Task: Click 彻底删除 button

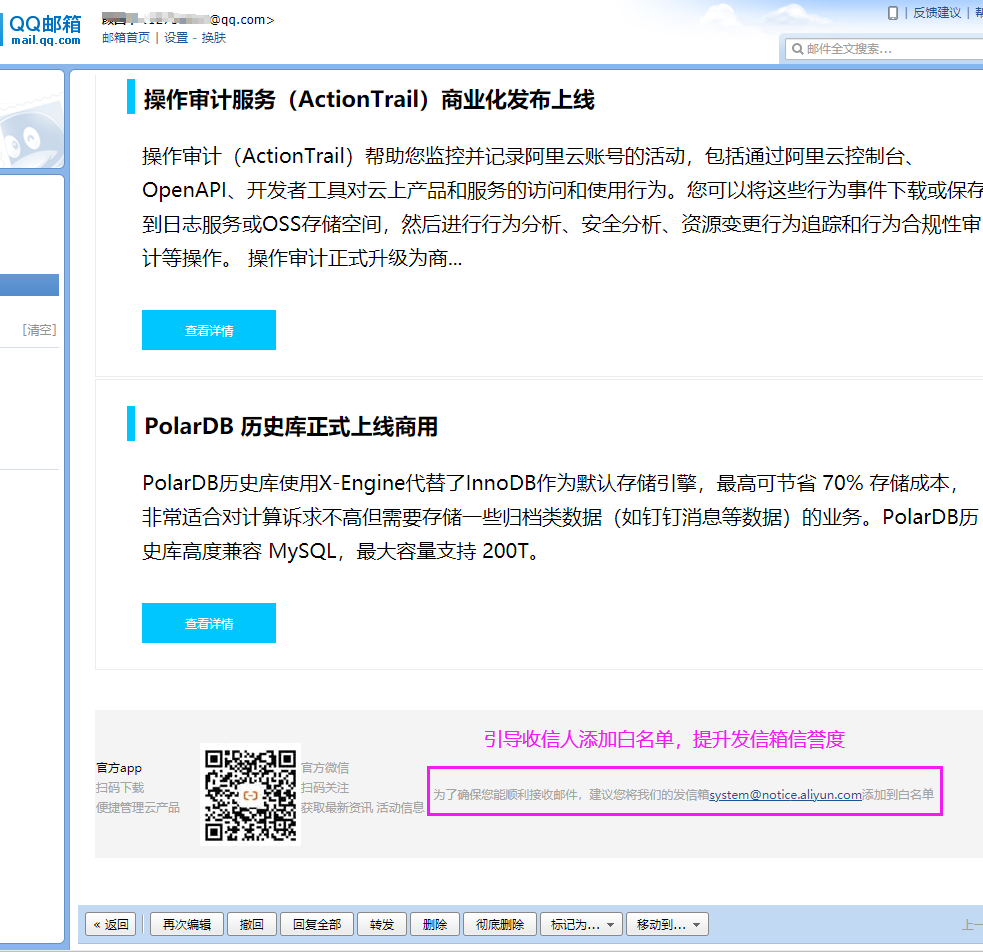Action: coord(500,924)
